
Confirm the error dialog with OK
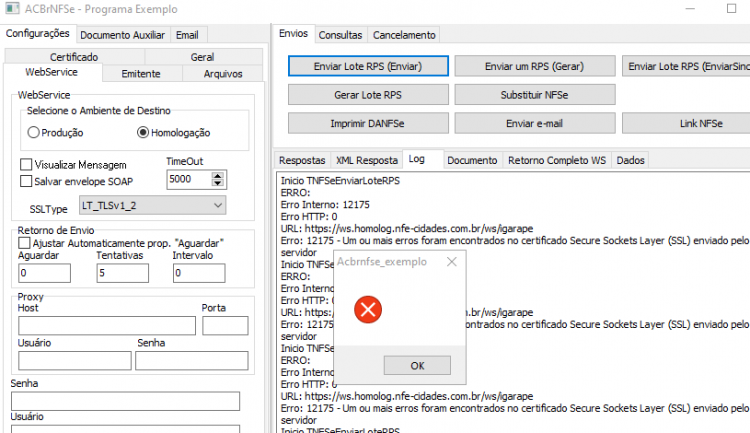417,366
